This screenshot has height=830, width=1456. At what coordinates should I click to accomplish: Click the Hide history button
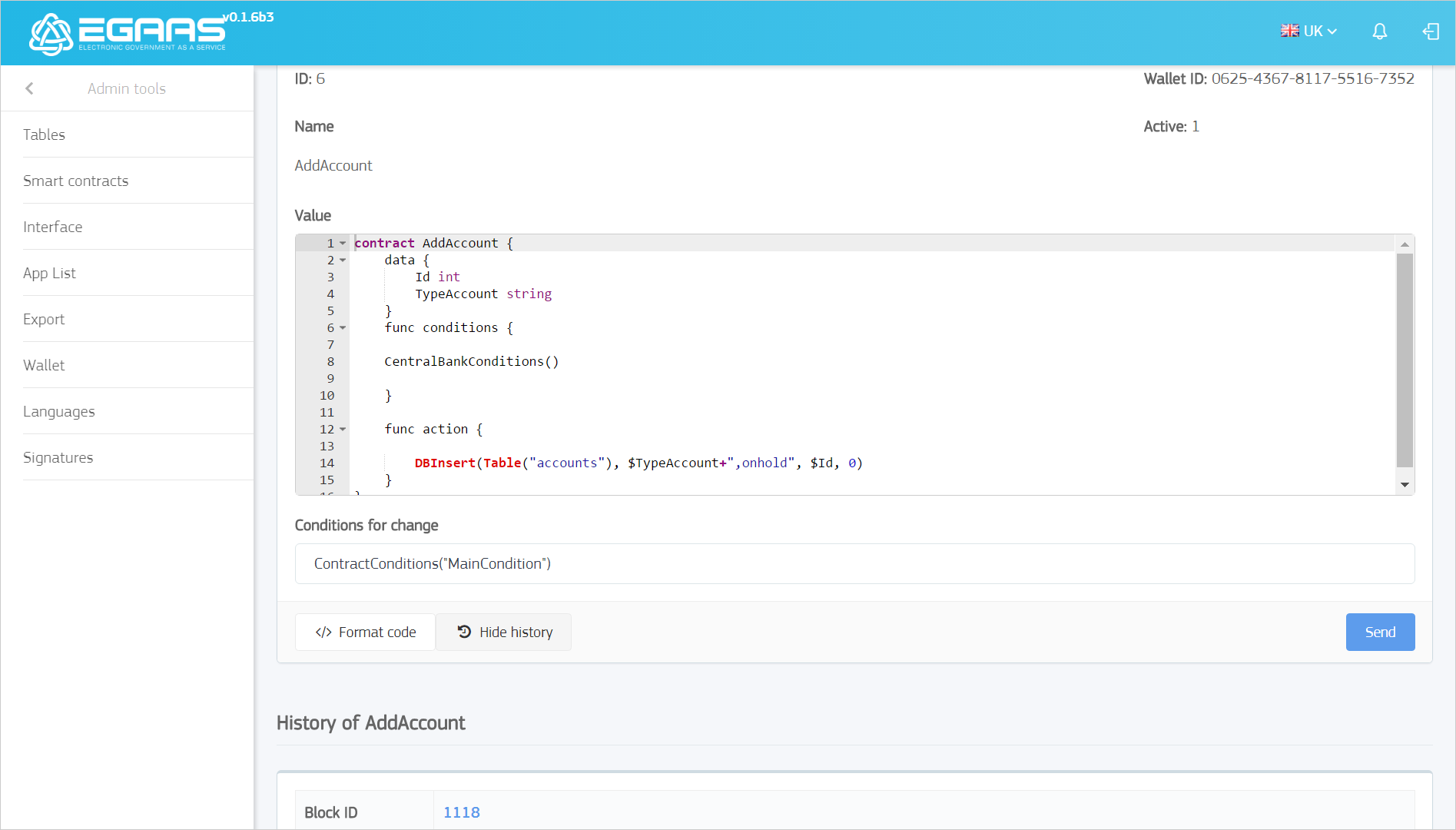point(504,632)
